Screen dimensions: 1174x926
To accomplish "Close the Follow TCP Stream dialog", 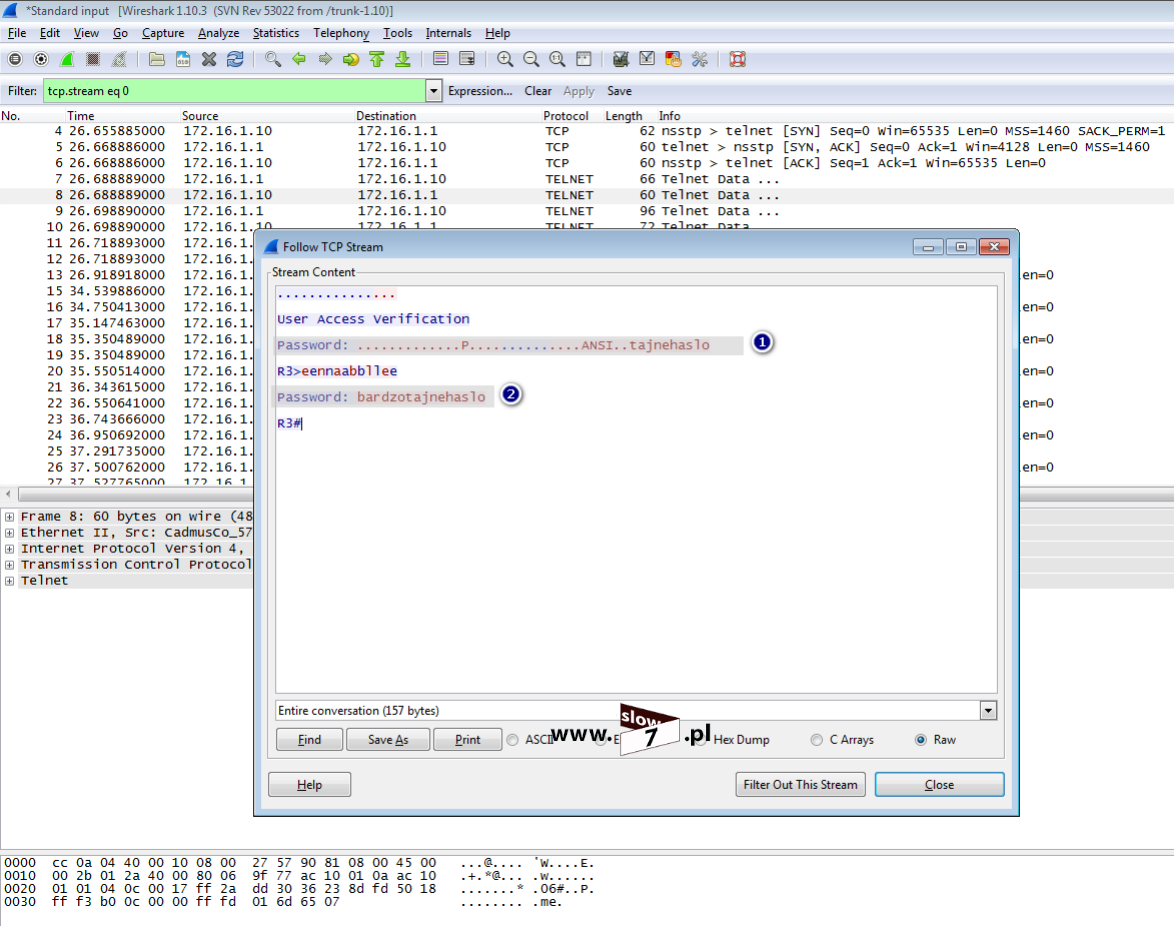I will [939, 785].
